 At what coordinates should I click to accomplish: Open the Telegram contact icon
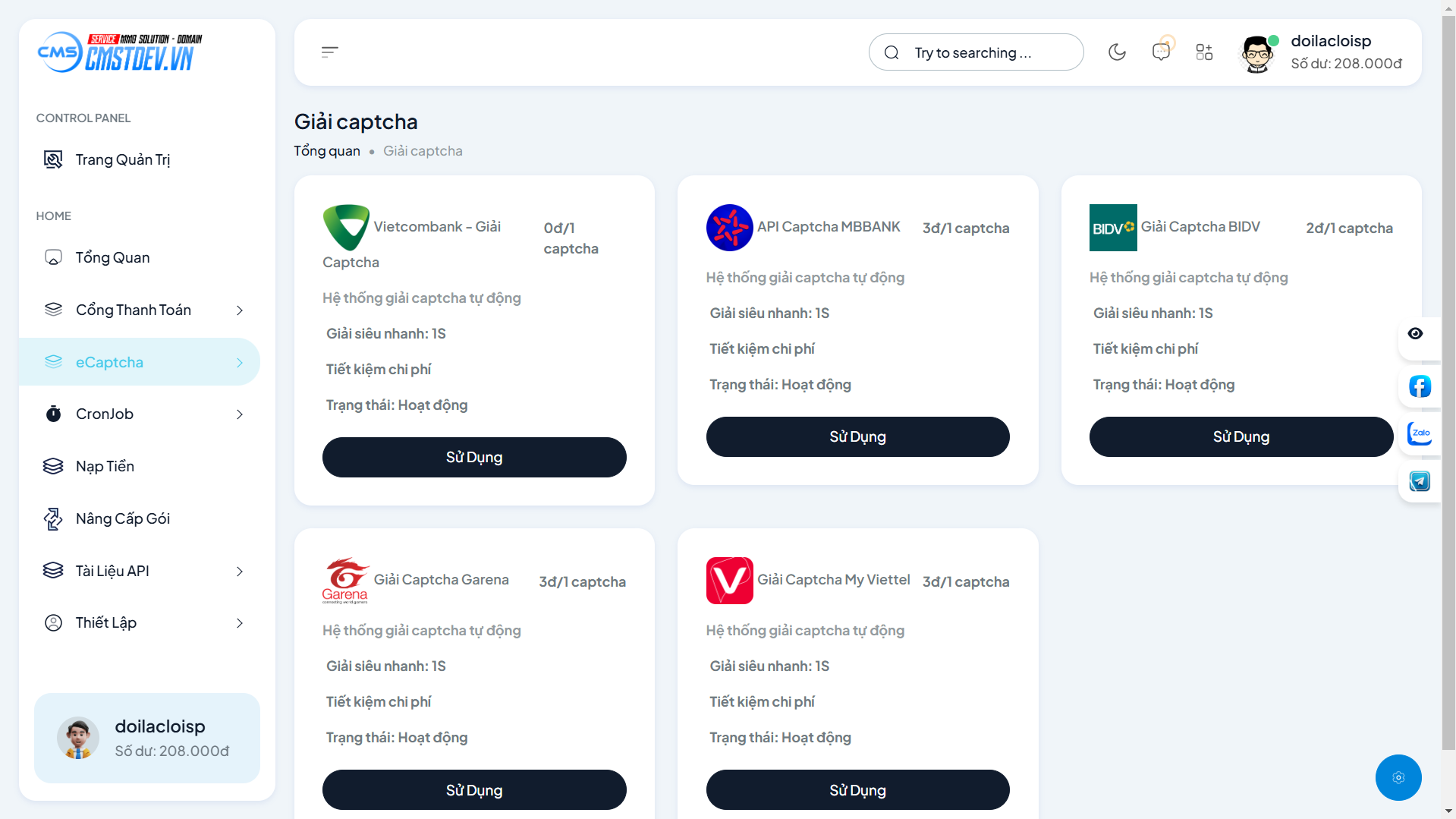coord(1420,481)
